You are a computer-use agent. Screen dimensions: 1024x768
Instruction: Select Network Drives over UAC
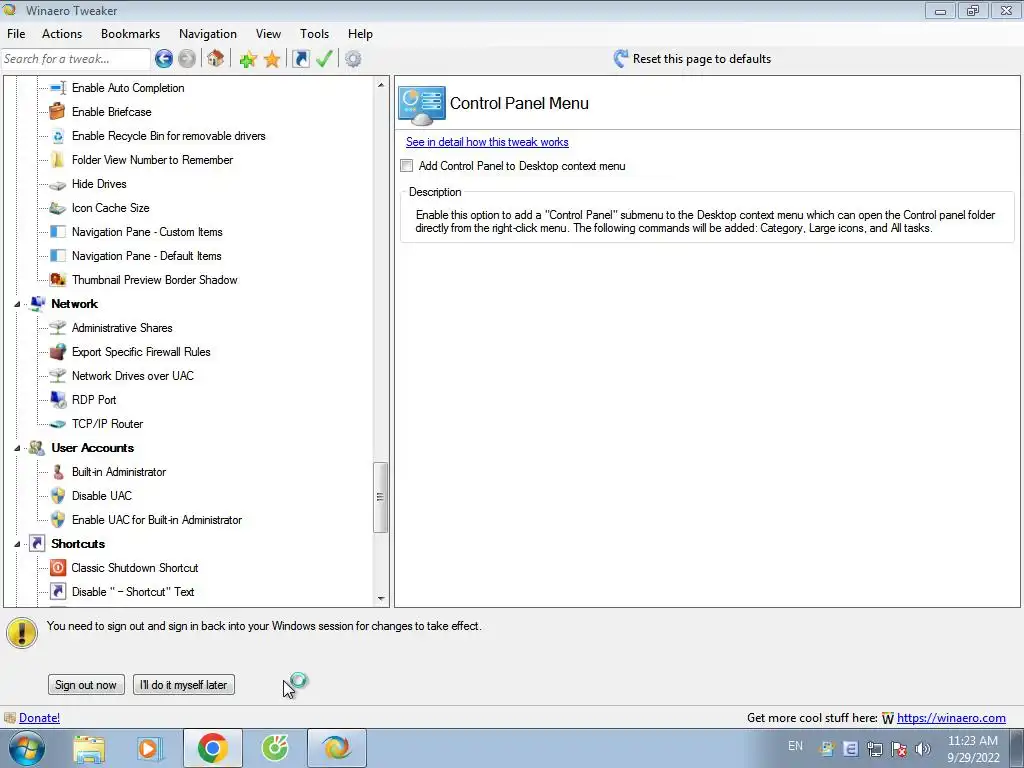[x=133, y=376]
